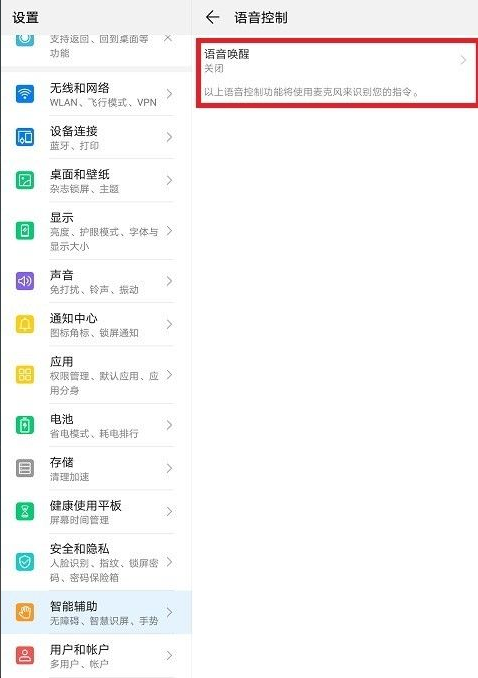Open the 存储 清理加速 entry
This screenshot has height=678, width=478.
click(96, 468)
